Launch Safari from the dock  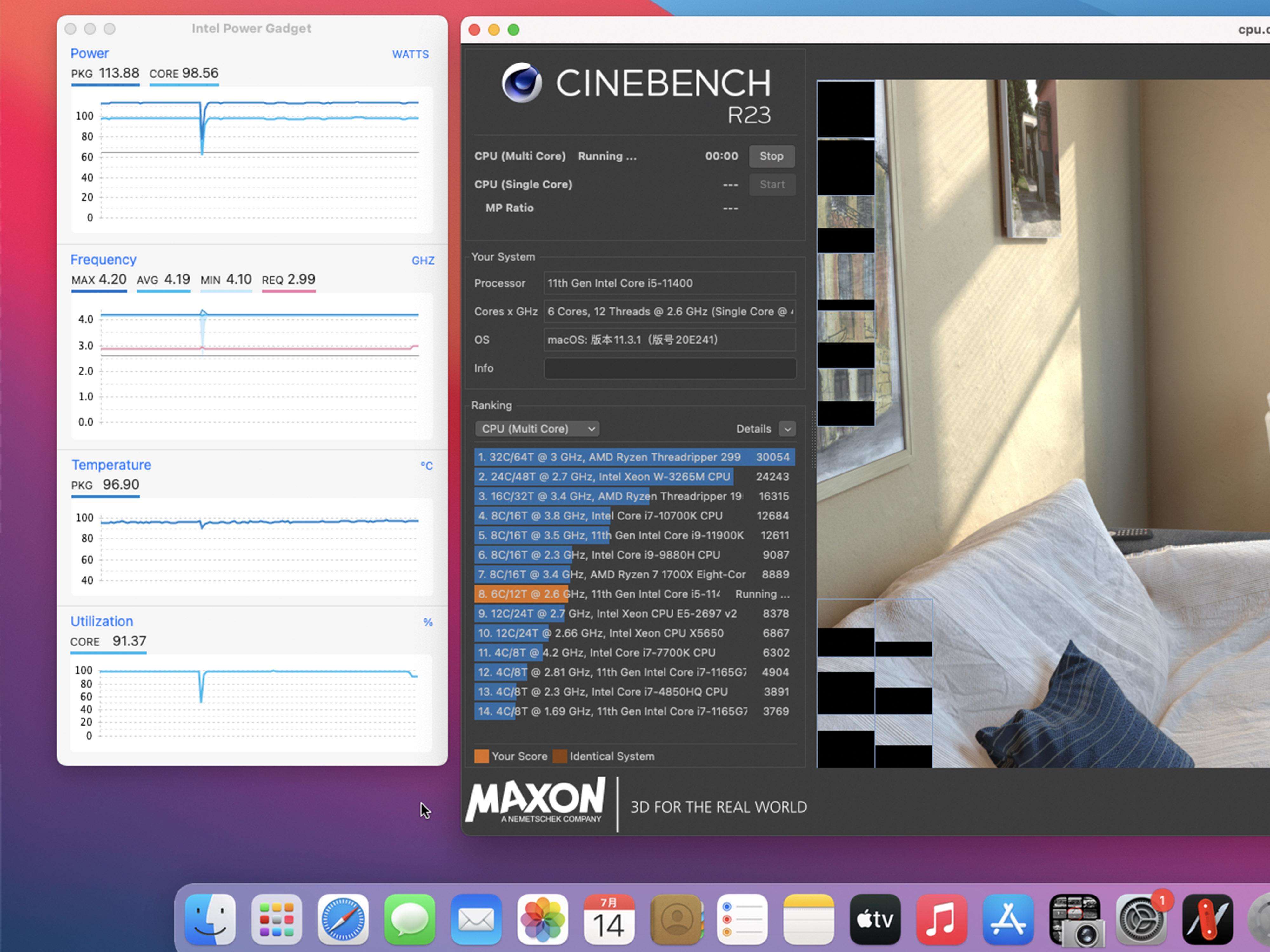point(343,919)
